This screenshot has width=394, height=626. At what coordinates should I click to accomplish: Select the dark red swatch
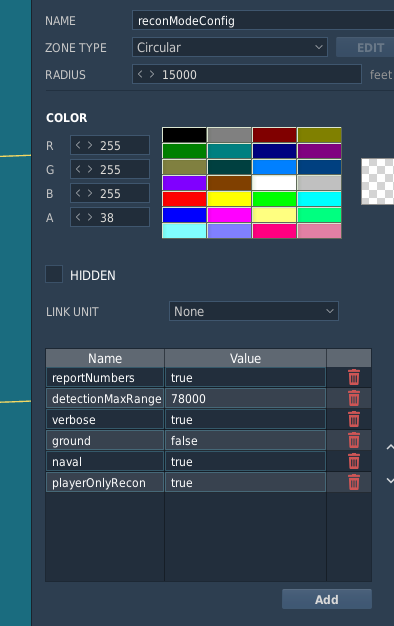point(274,135)
